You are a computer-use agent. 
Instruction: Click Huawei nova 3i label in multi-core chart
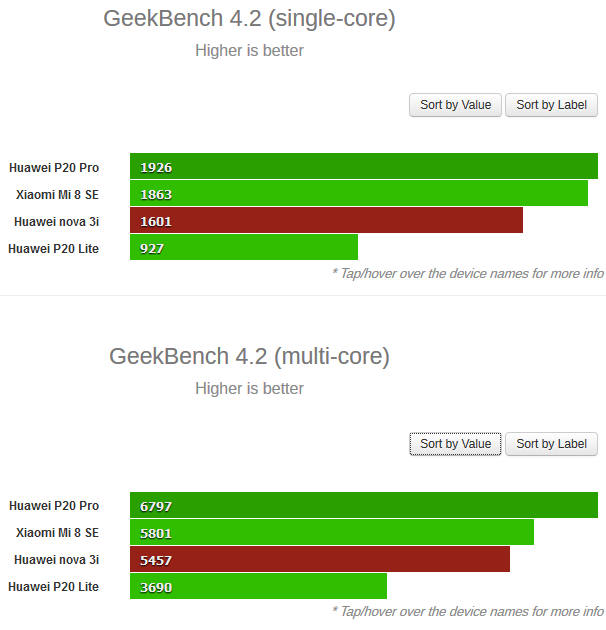(56, 560)
